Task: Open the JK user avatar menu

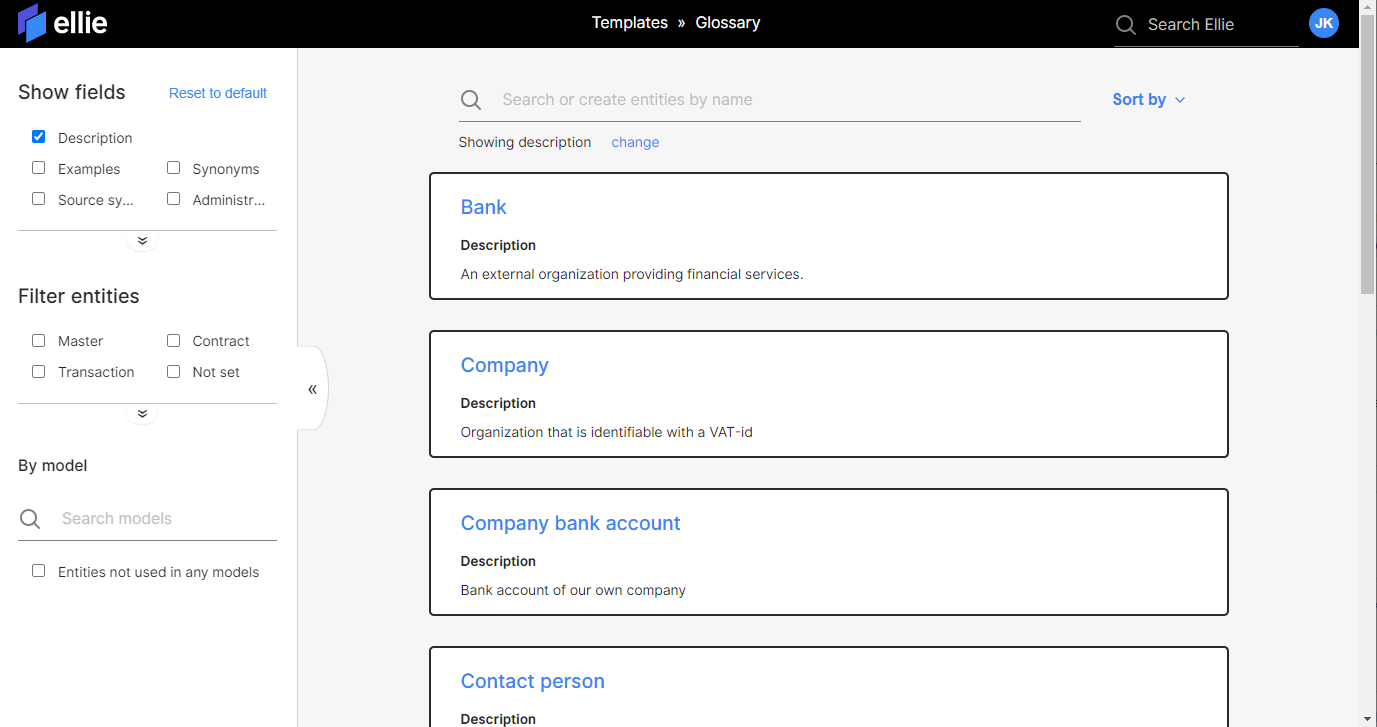Action: point(1323,23)
